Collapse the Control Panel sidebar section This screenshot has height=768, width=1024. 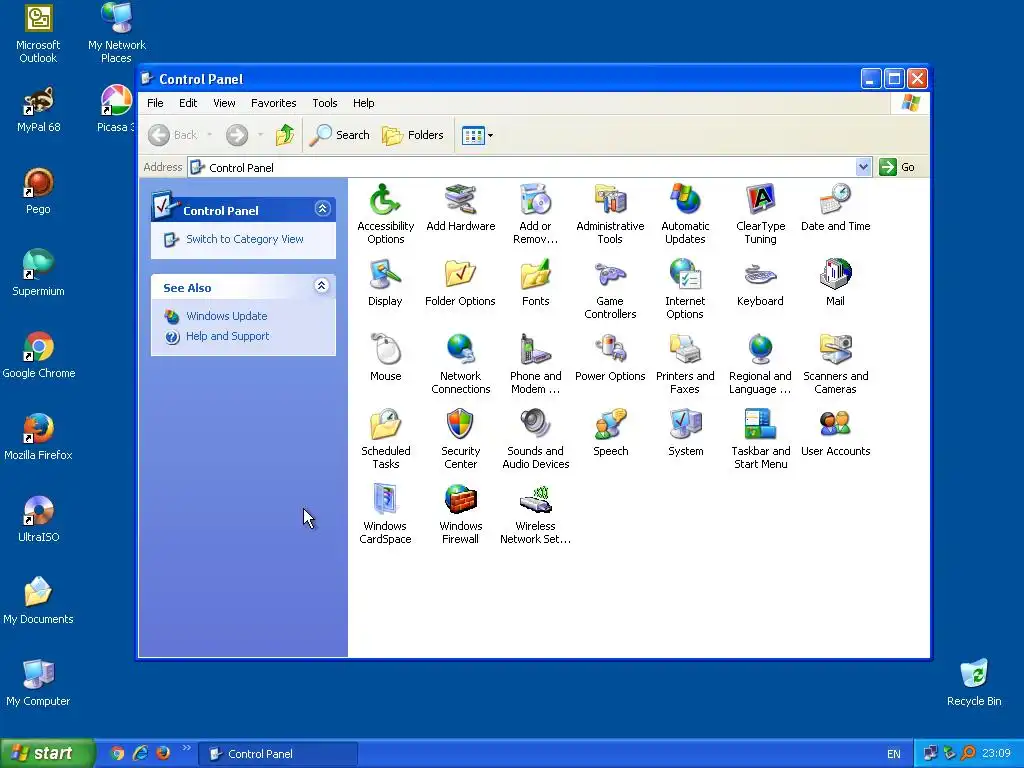pyautogui.click(x=322, y=209)
